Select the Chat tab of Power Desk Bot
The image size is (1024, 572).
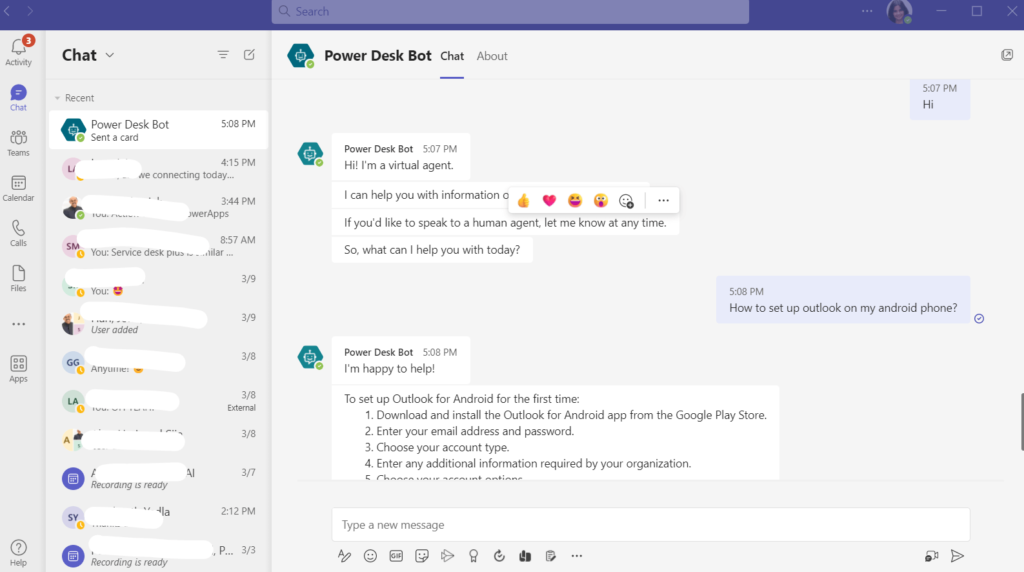[452, 56]
